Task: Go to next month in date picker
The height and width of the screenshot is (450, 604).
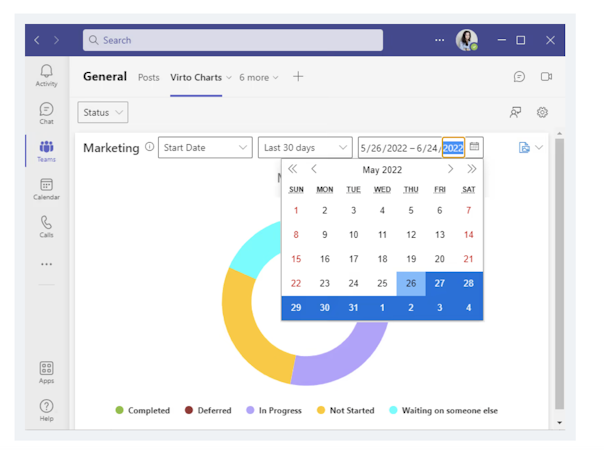Action: [x=450, y=169]
